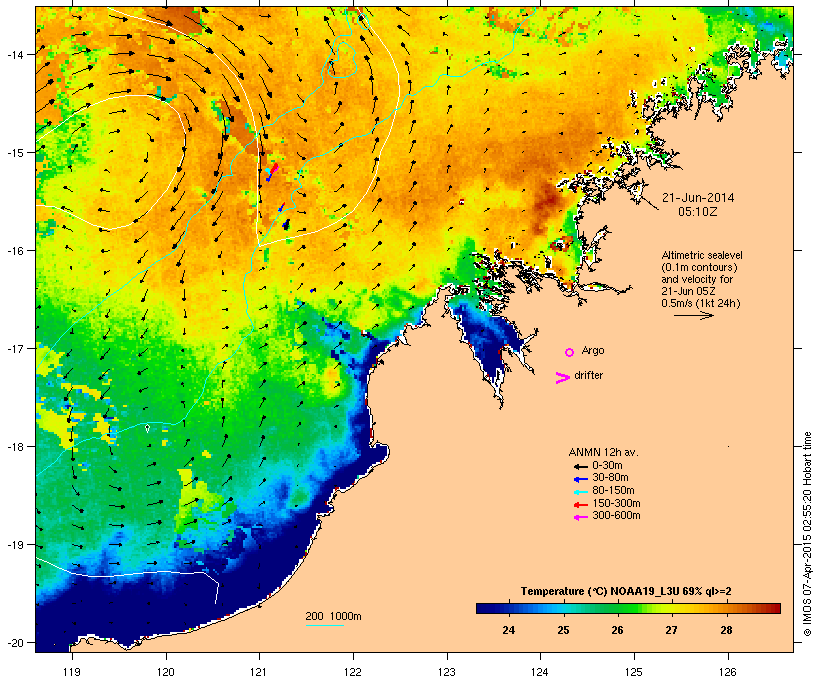Click the '200 1000m' isobath label

pos(333,616)
